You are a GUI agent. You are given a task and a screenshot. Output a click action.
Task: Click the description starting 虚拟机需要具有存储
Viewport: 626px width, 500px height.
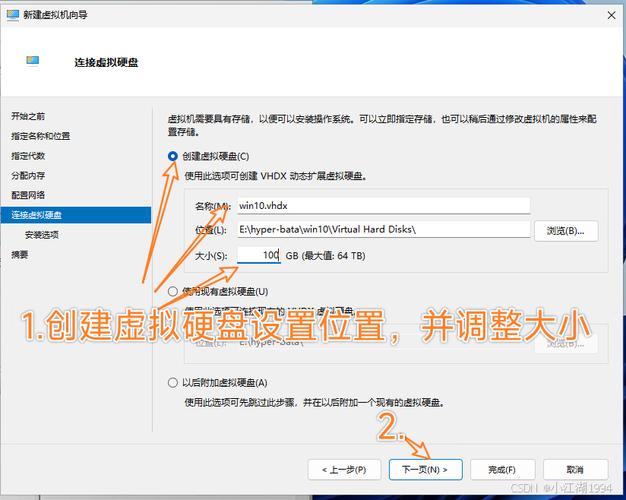point(382,125)
